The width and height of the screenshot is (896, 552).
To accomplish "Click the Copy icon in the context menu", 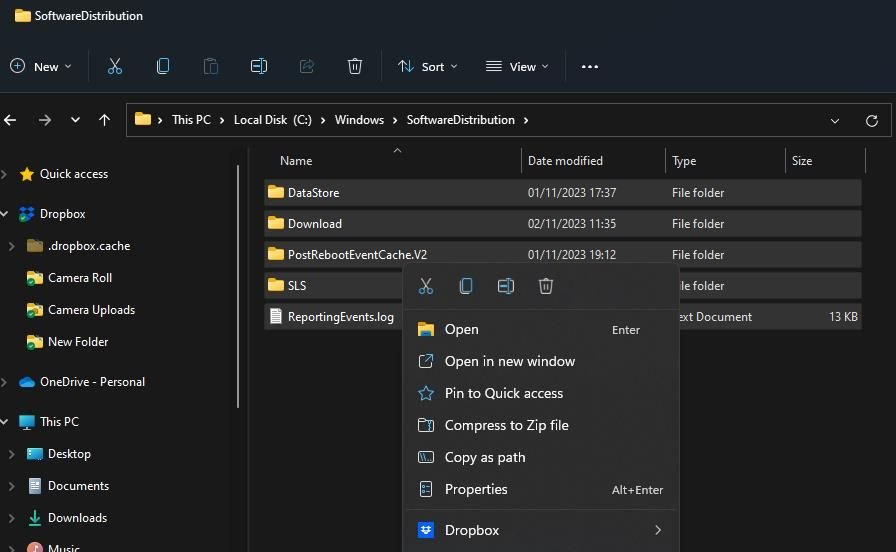I will 466,286.
